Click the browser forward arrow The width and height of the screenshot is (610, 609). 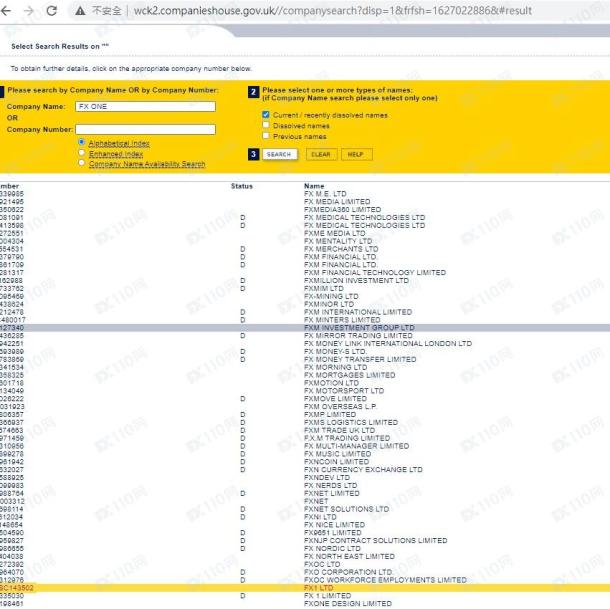(x=29, y=11)
